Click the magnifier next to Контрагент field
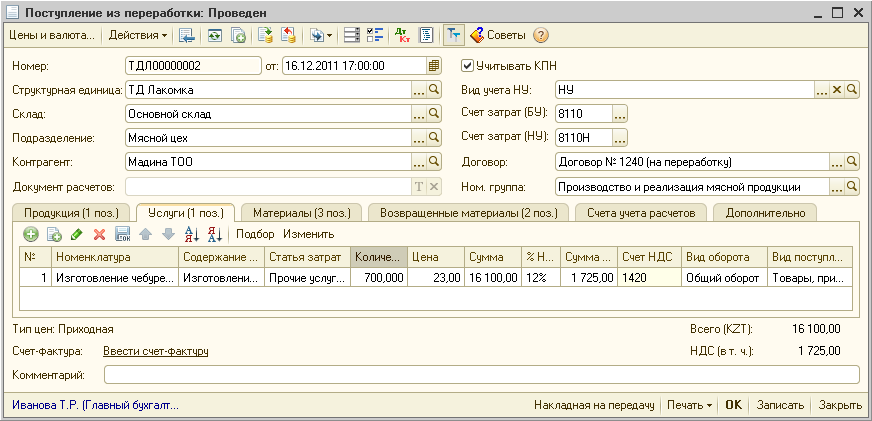Viewport: 872px width, 421px height. (x=434, y=162)
